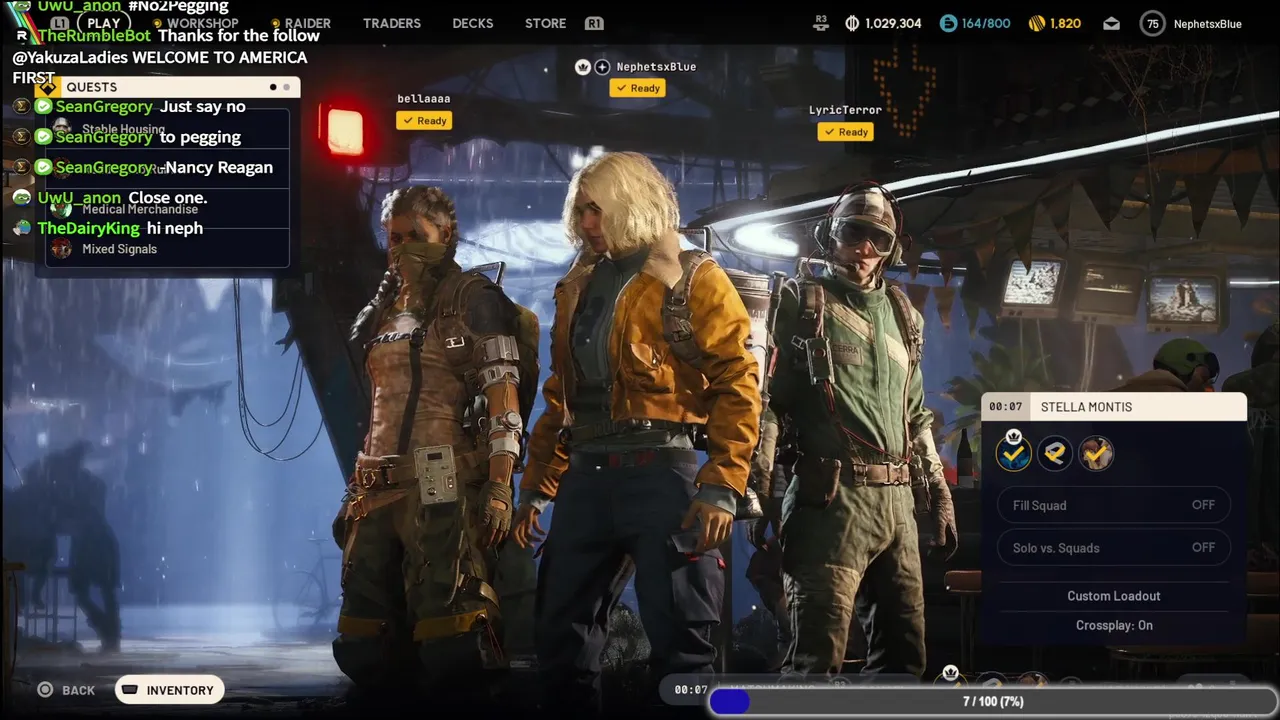Click the Ready badge under bellaaaa
The height and width of the screenshot is (720, 1280).
click(x=425, y=120)
